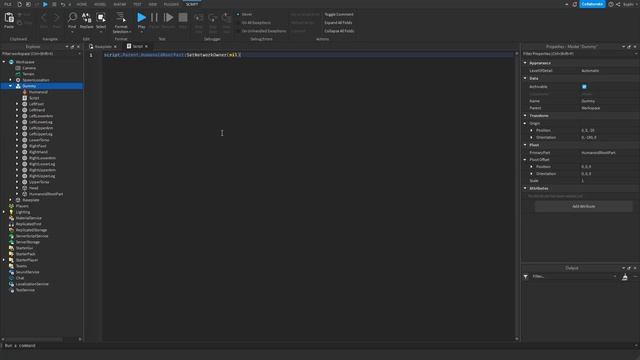Image resolution: width=640 pixels, height=360 pixels.
Task: Click the Run a command bar
Action: 318,346
